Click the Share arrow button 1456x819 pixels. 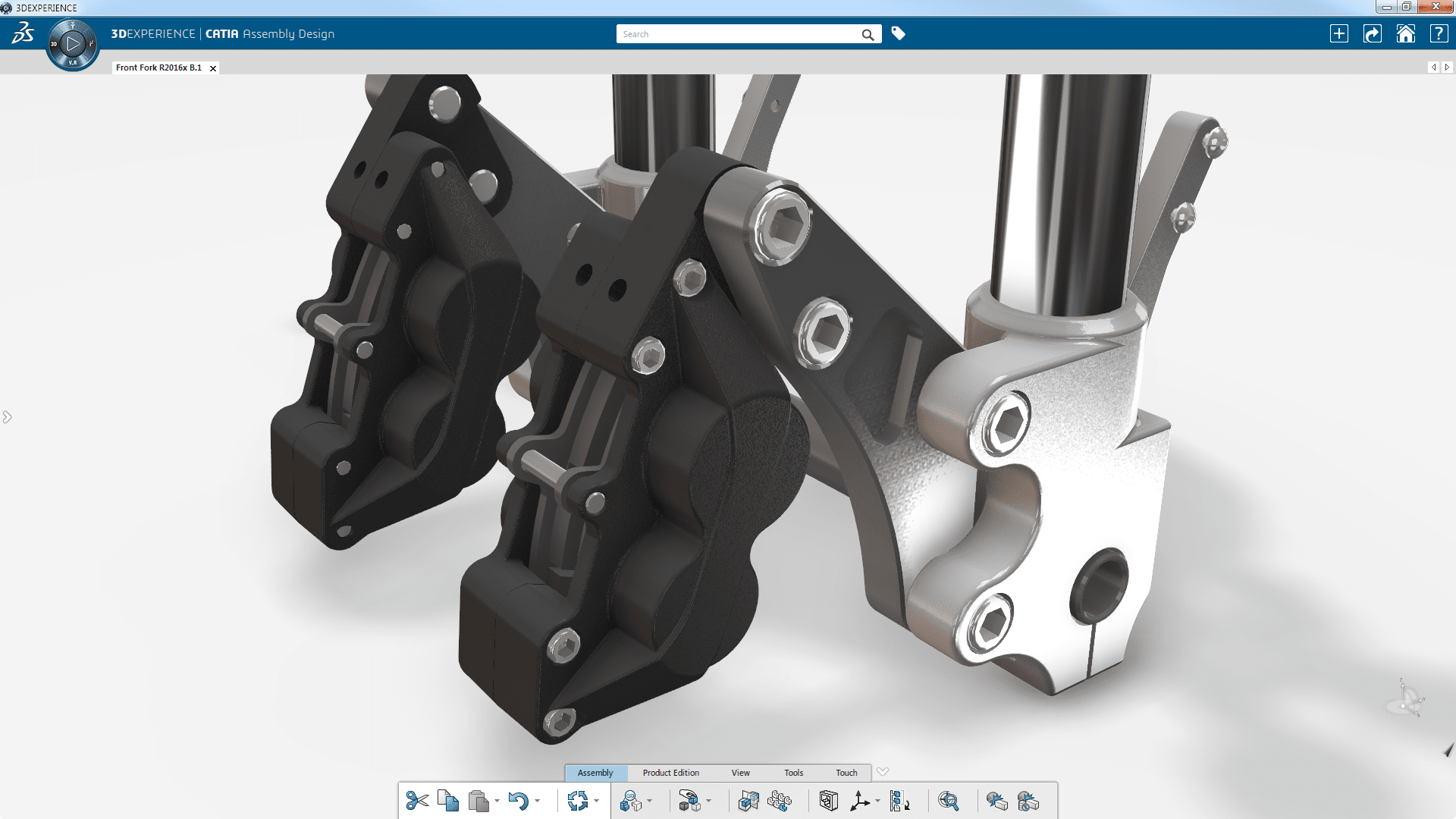point(1372,34)
